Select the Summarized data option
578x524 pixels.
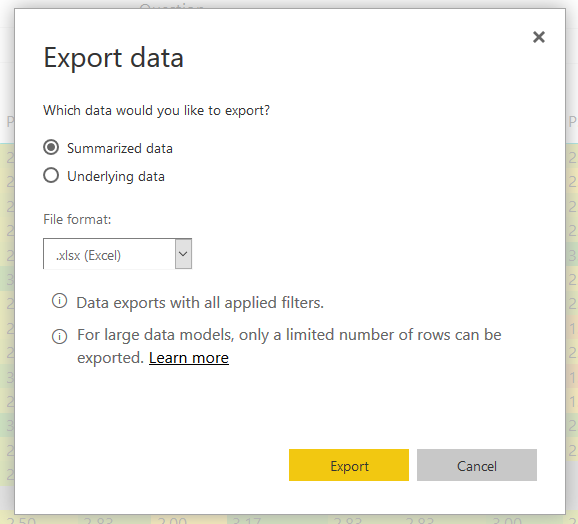[51, 147]
